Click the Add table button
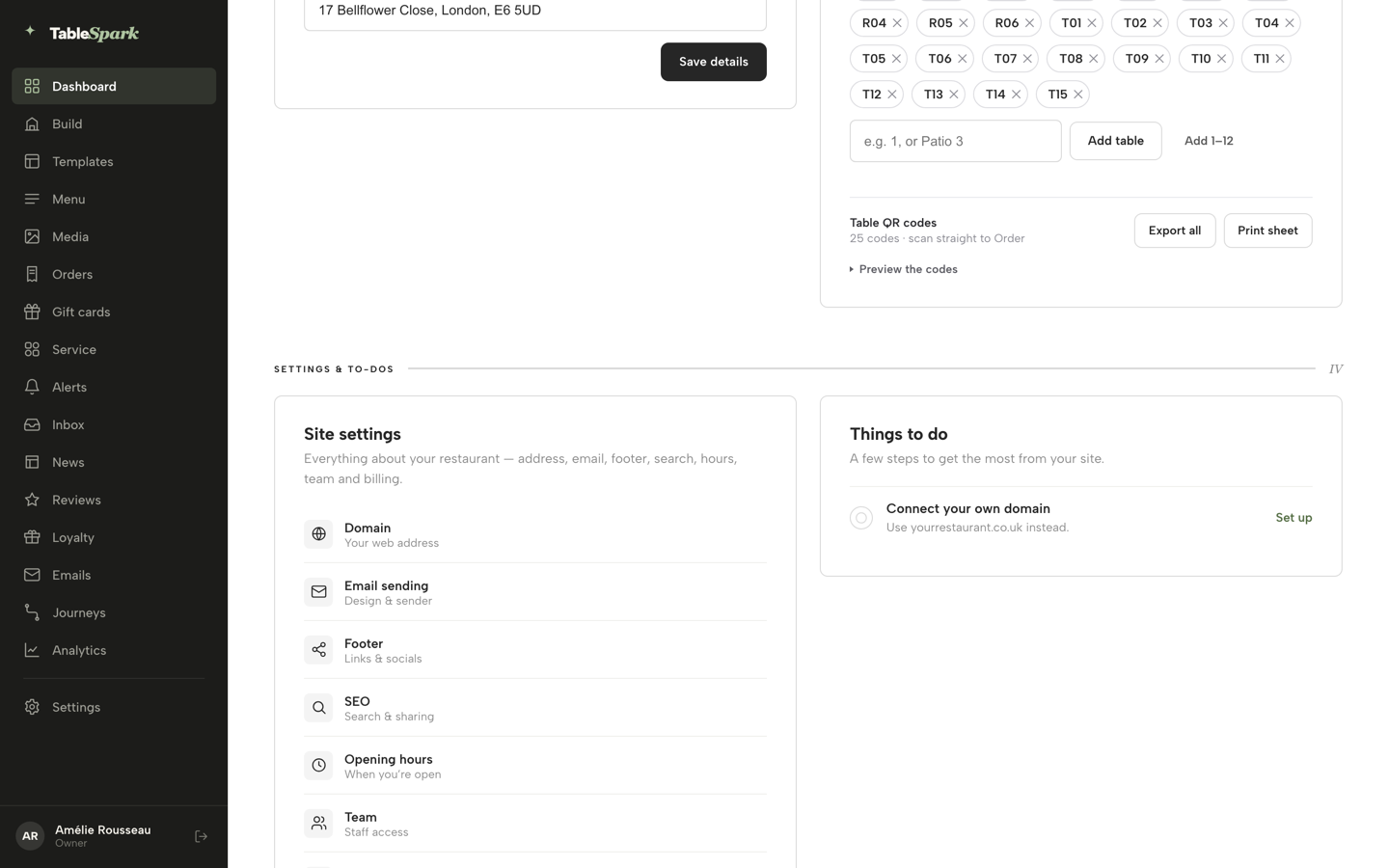This screenshot has width=1389, height=868. (x=1116, y=141)
